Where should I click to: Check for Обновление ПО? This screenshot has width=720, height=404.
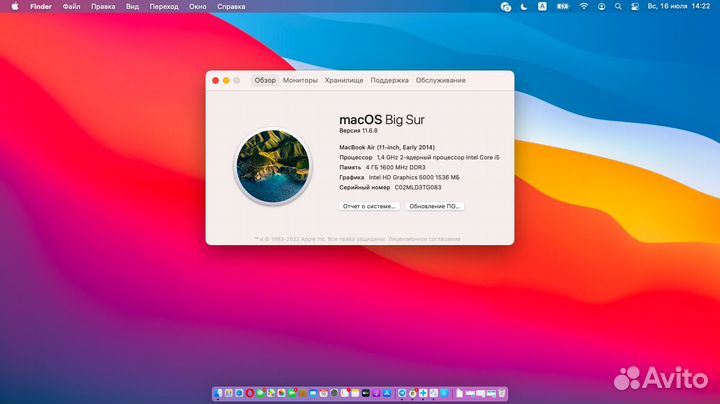click(434, 206)
